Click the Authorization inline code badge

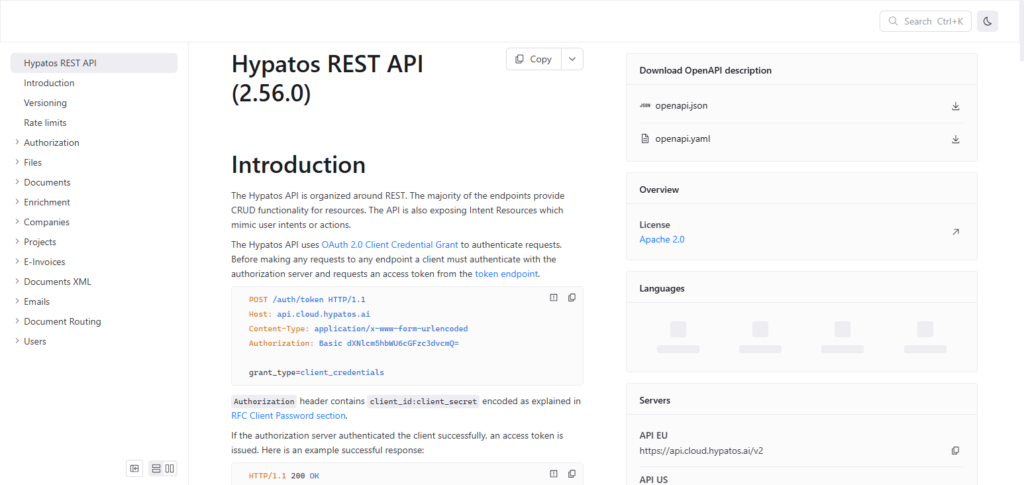[264, 401]
